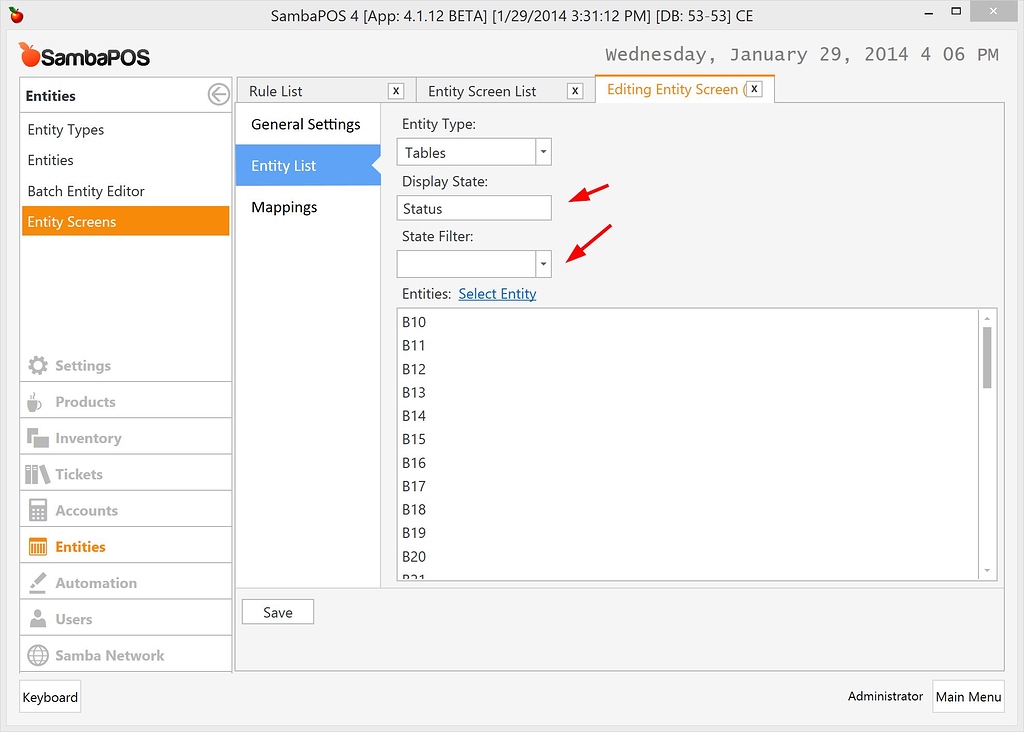Close the Entity Screen List tab
The height and width of the screenshot is (732, 1024).
tap(576, 90)
